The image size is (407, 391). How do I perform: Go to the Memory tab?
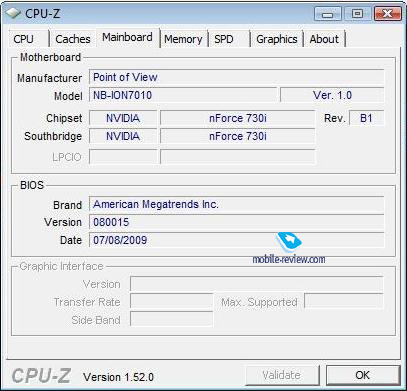[183, 39]
